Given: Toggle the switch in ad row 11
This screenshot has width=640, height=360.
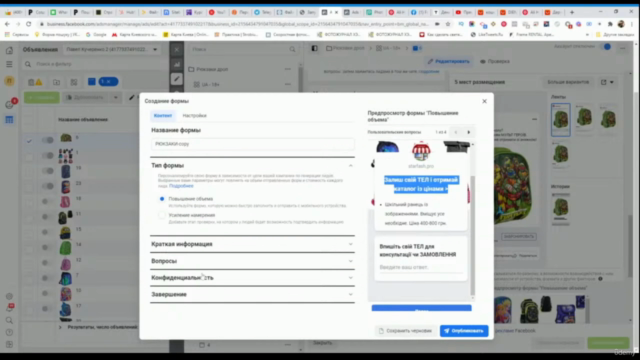Looking at the screenshot, I should [47, 217].
